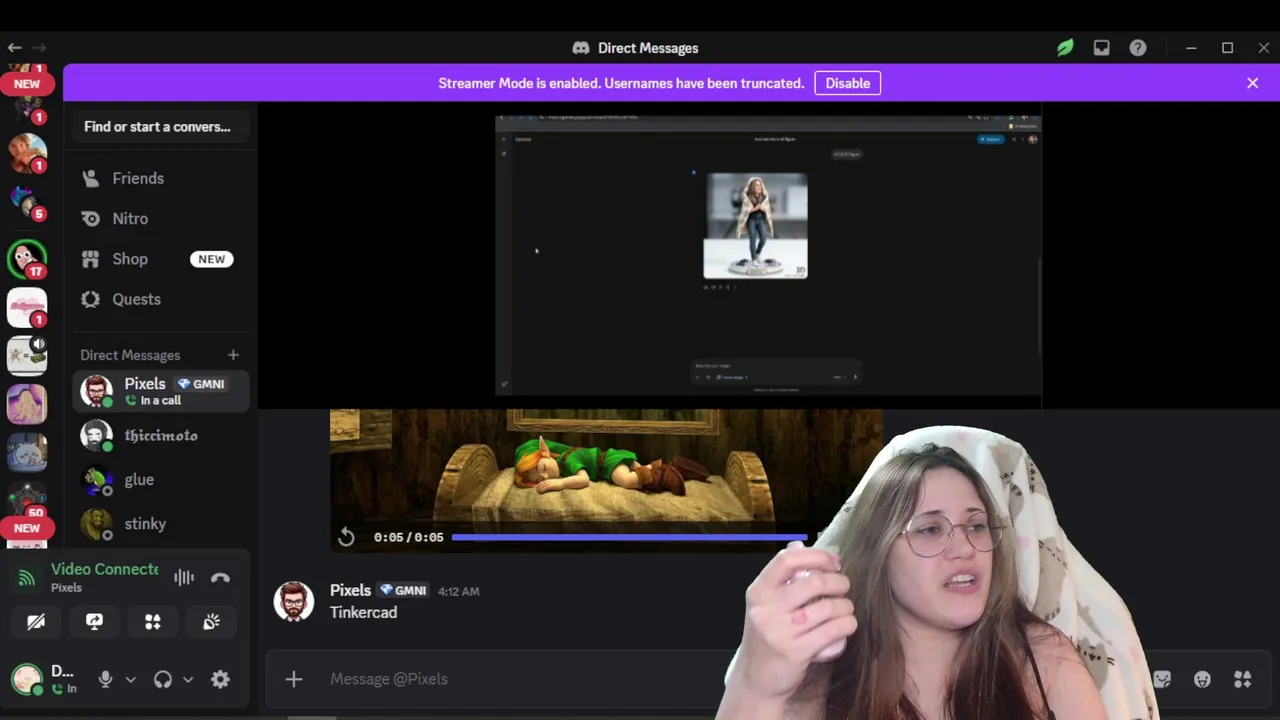Click the GMNI tag next to Pixels message

(x=403, y=590)
